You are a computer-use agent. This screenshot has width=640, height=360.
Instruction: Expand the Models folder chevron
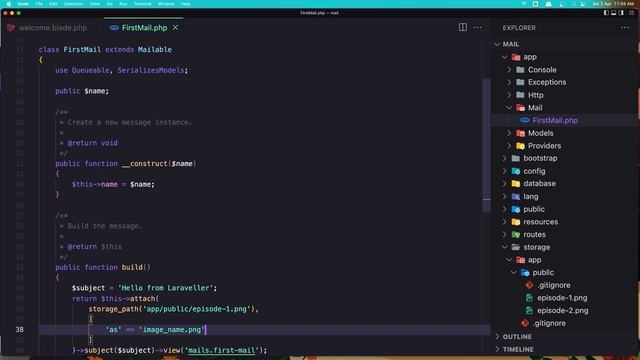509,133
